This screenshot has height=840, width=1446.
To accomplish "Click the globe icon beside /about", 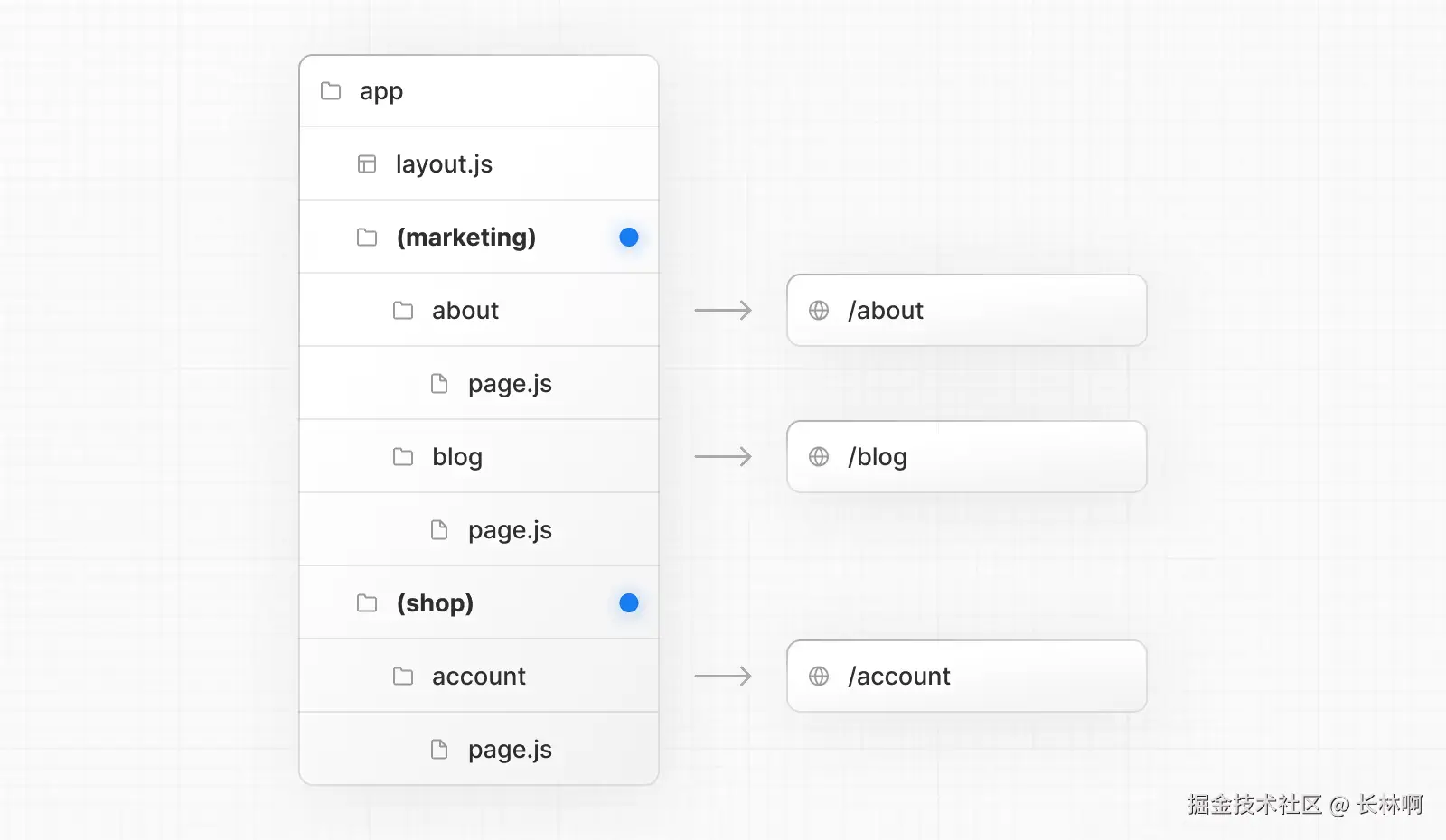I will click(819, 311).
